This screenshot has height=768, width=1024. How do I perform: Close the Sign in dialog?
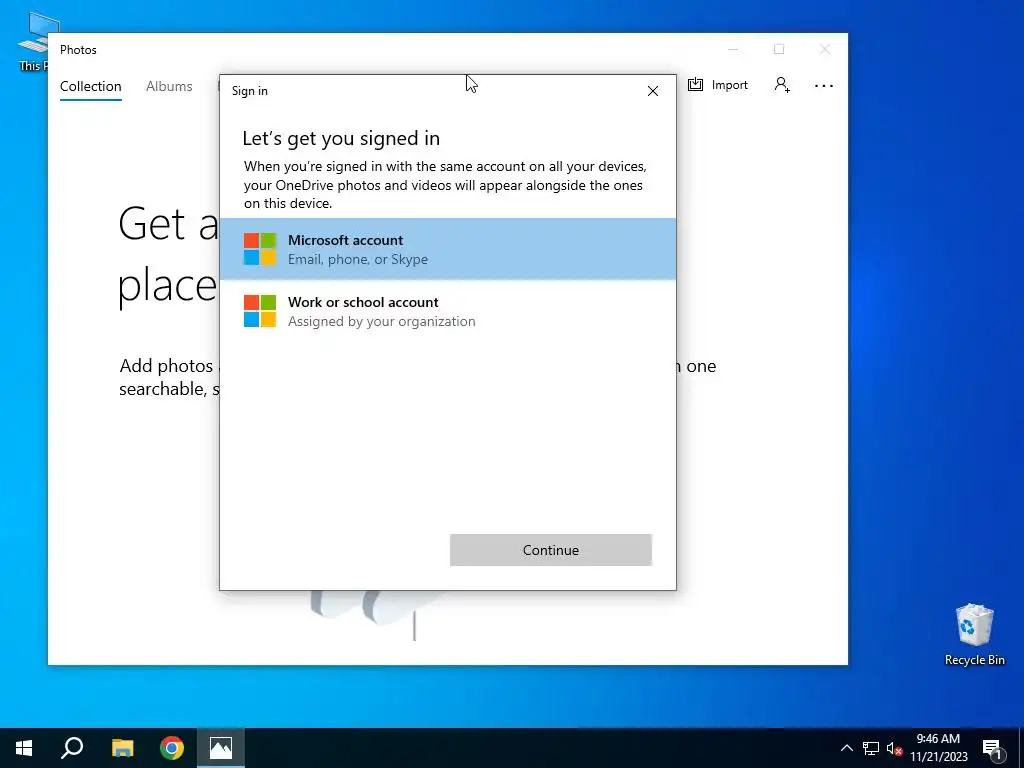pyautogui.click(x=652, y=91)
